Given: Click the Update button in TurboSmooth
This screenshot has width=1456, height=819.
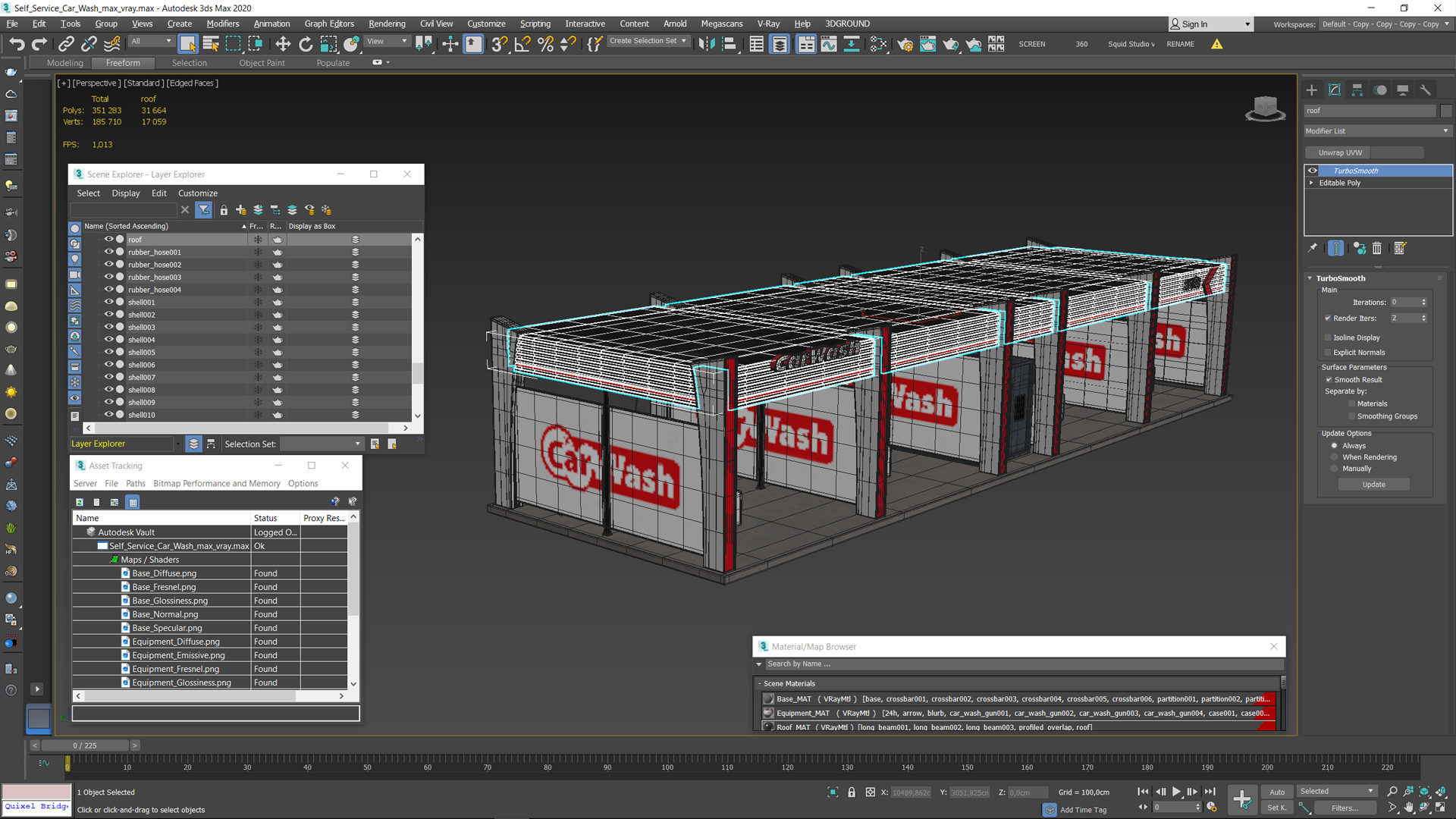Looking at the screenshot, I should 1373,485.
